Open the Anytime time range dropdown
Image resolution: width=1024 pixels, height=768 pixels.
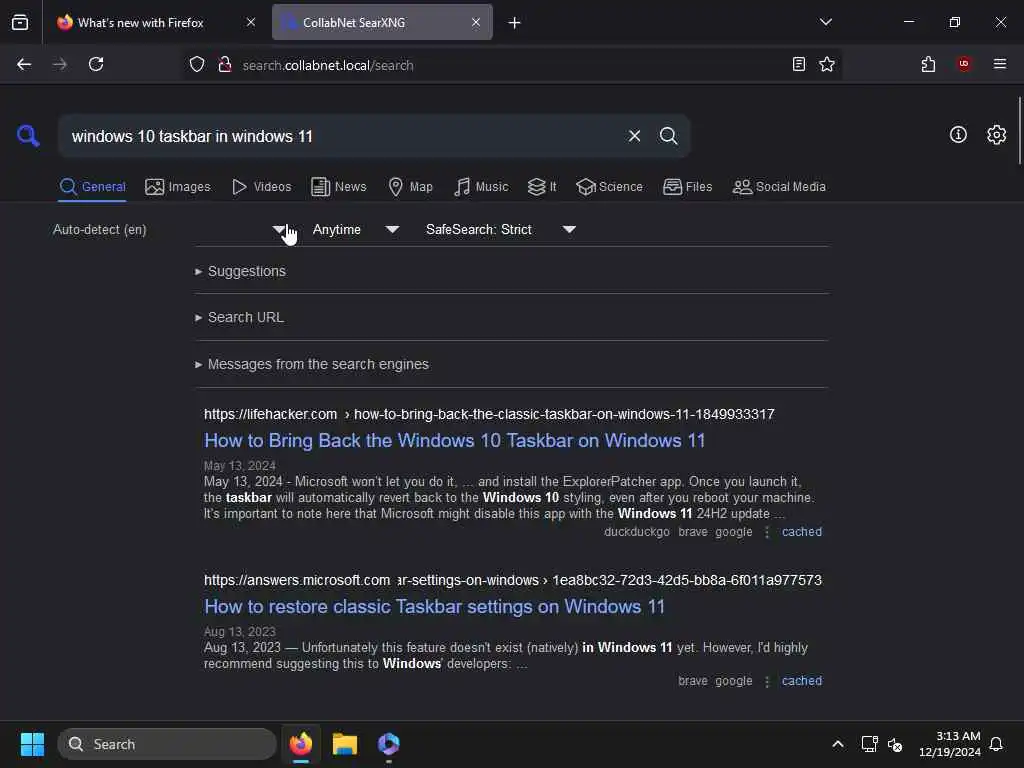355,230
